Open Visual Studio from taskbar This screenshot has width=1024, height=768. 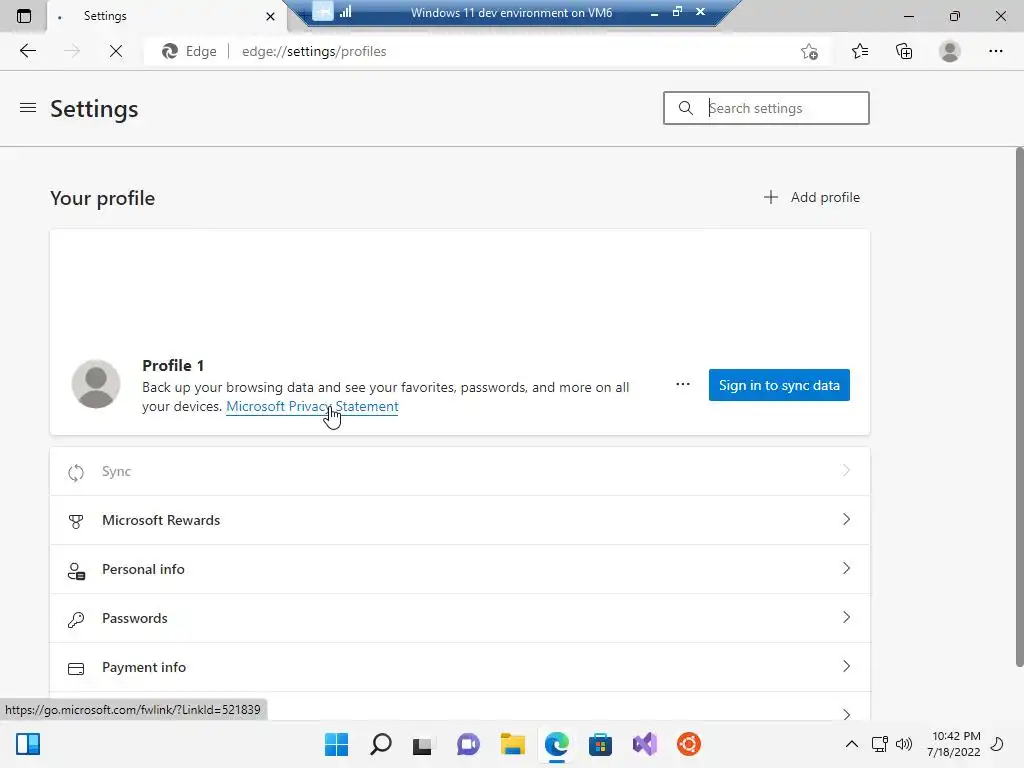tap(645, 744)
